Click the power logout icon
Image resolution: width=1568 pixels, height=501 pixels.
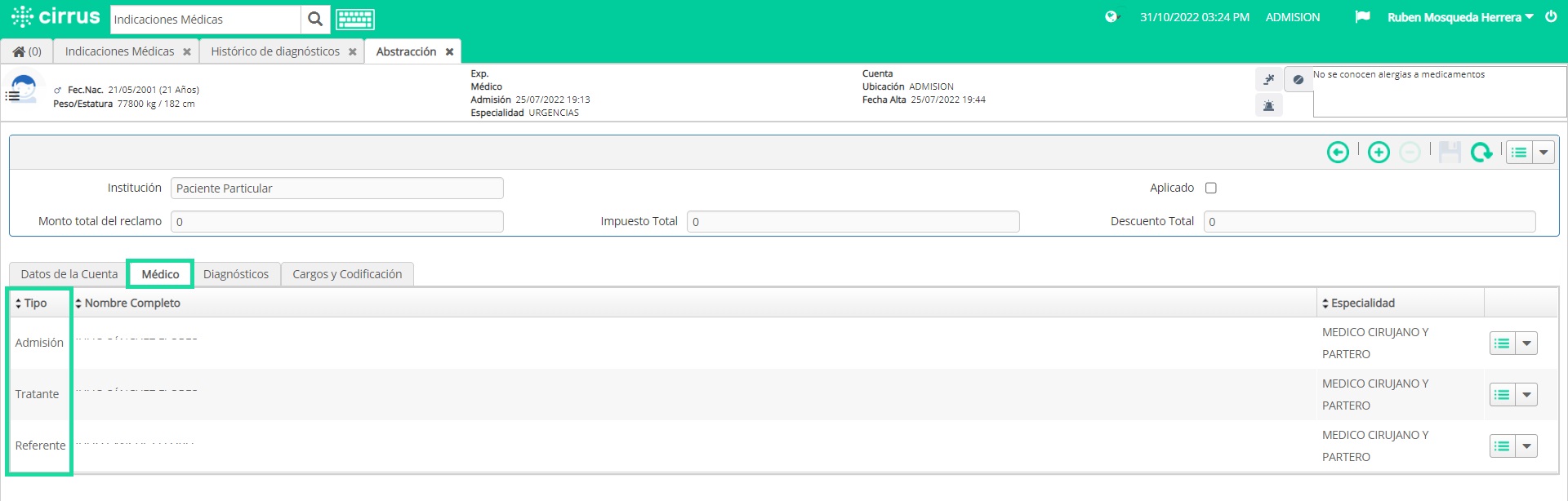(x=1551, y=16)
